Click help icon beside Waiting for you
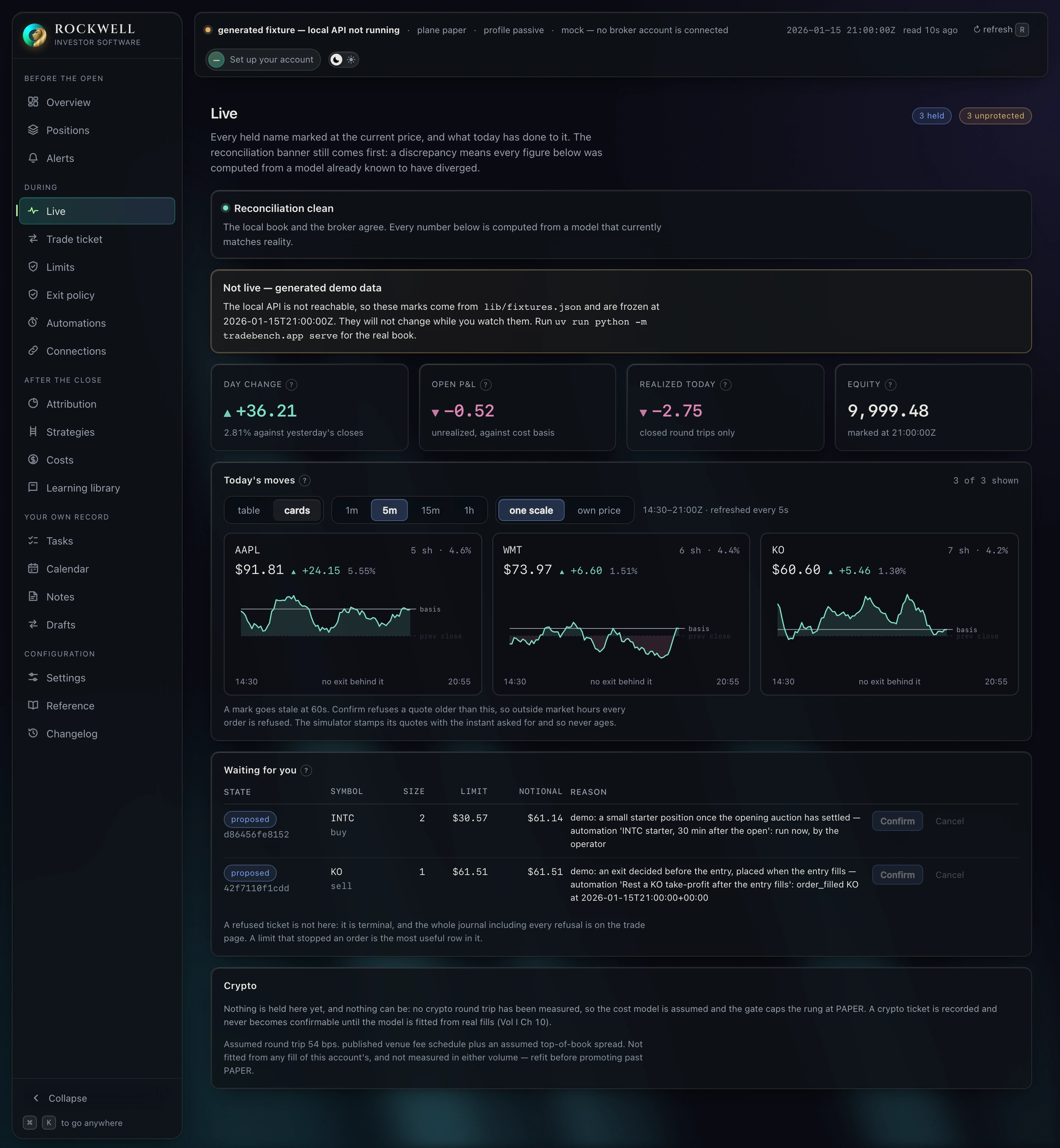Screen dimensions: 1060x1148 pyautogui.click(x=306, y=770)
